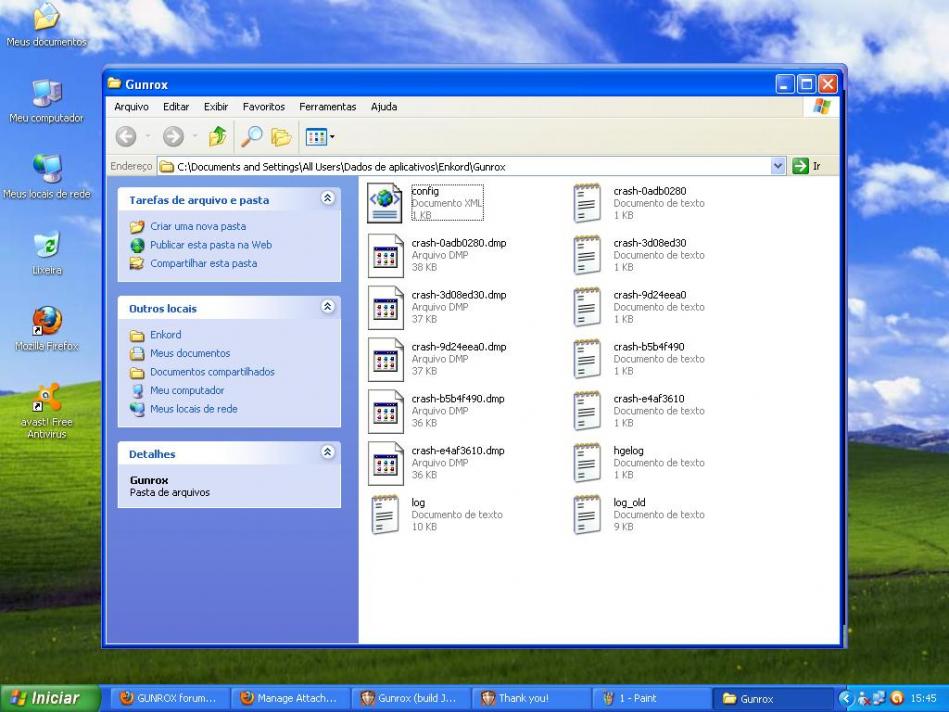Open the Favoritos menu
Image resolution: width=949 pixels, height=712 pixels.
[263, 107]
